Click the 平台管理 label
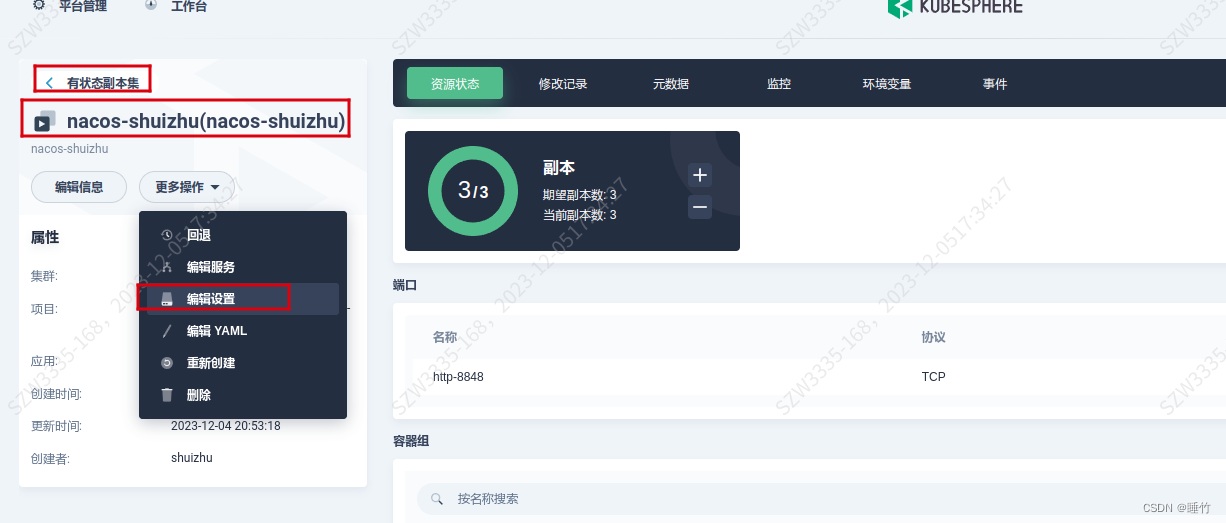This screenshot has width=1226, height=523. [83, 6]
